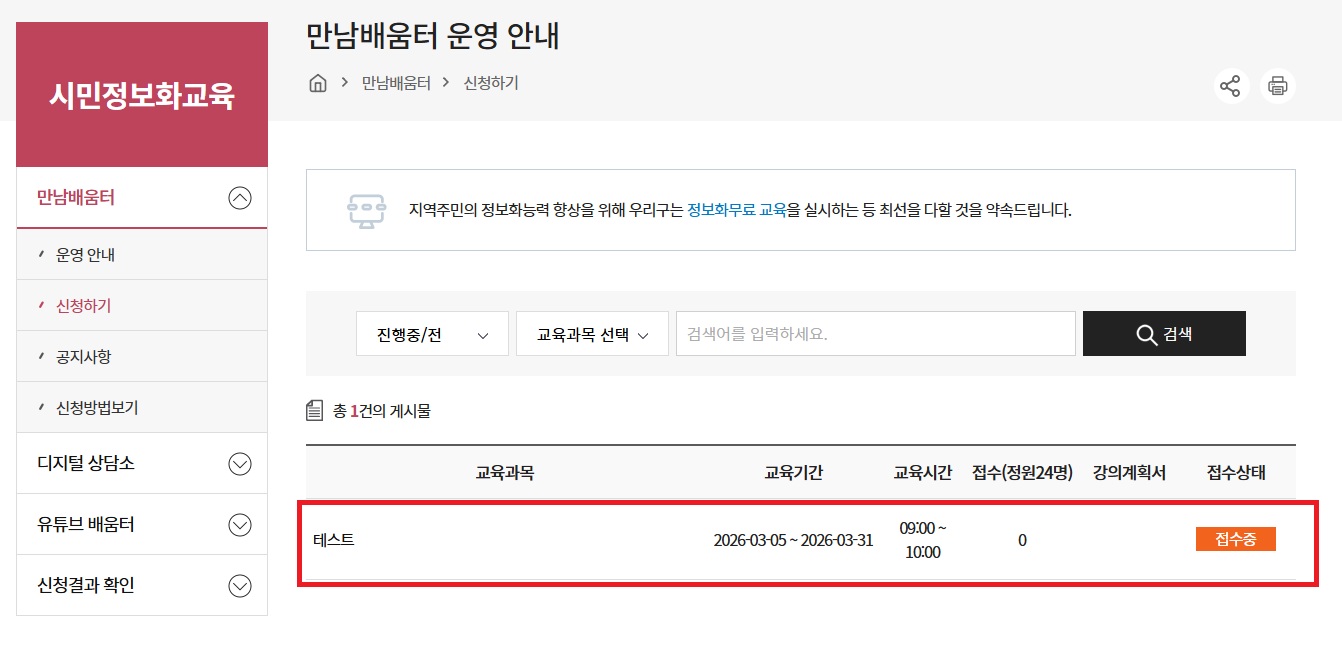Click the 만남배움터 breadcrumb link
Viewport: 1342px width, 650px height.
click(396, 83)
